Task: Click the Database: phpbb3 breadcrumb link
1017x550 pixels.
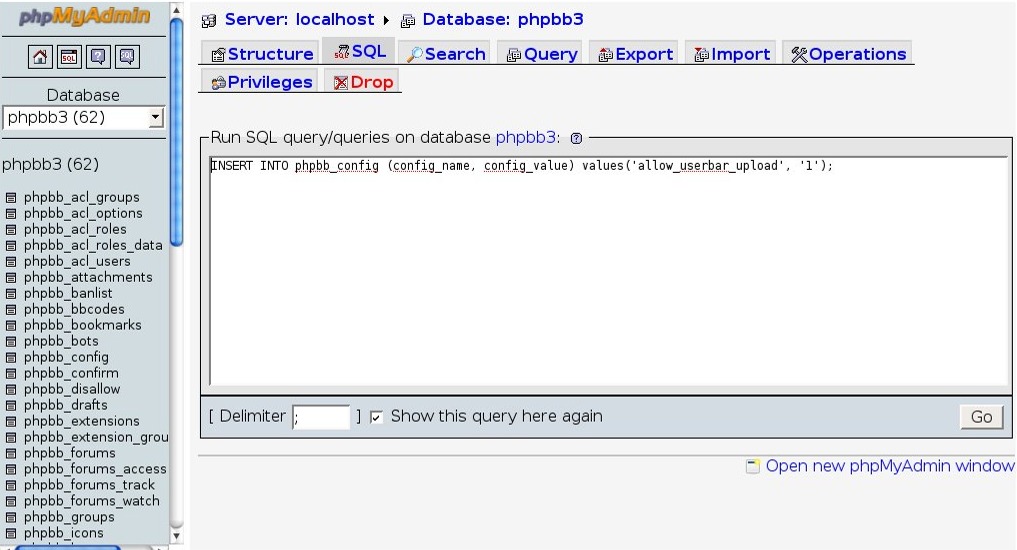Action: tap(503, 19)
